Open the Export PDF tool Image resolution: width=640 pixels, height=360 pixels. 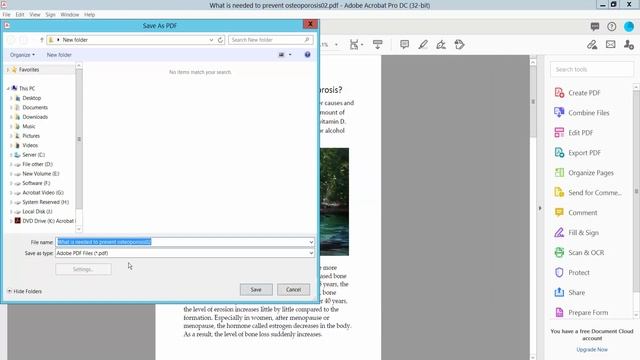click(x=577, y=153)
